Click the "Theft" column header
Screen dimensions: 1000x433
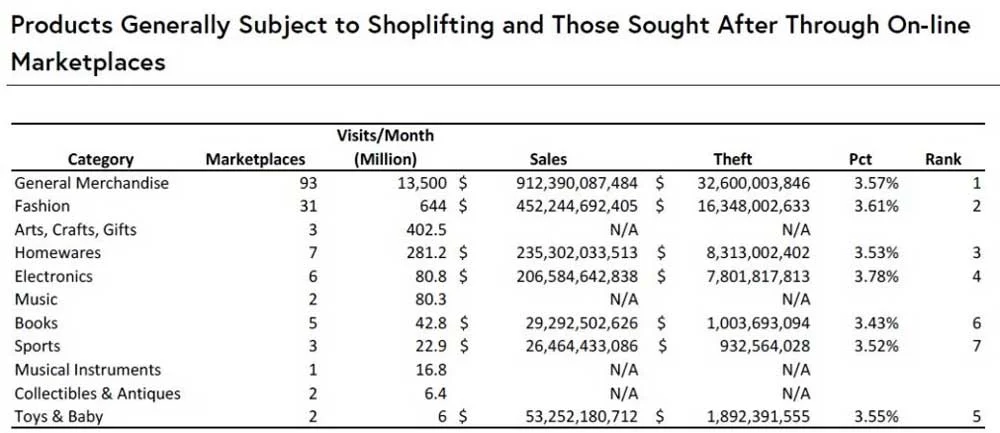[x=732, y=159]
